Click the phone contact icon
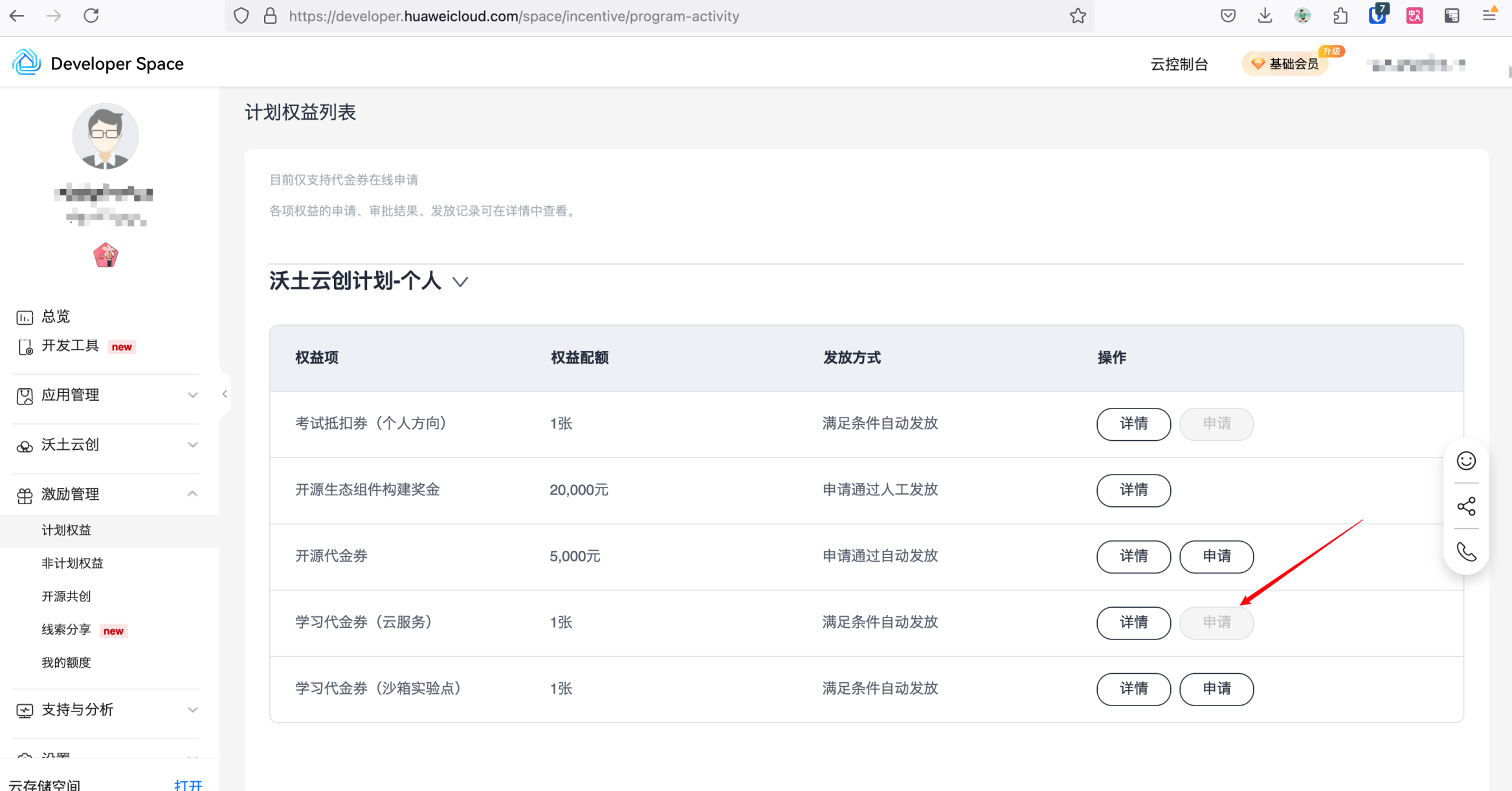The height and width of the screenshot is (791, 1512). point(1466,551)
